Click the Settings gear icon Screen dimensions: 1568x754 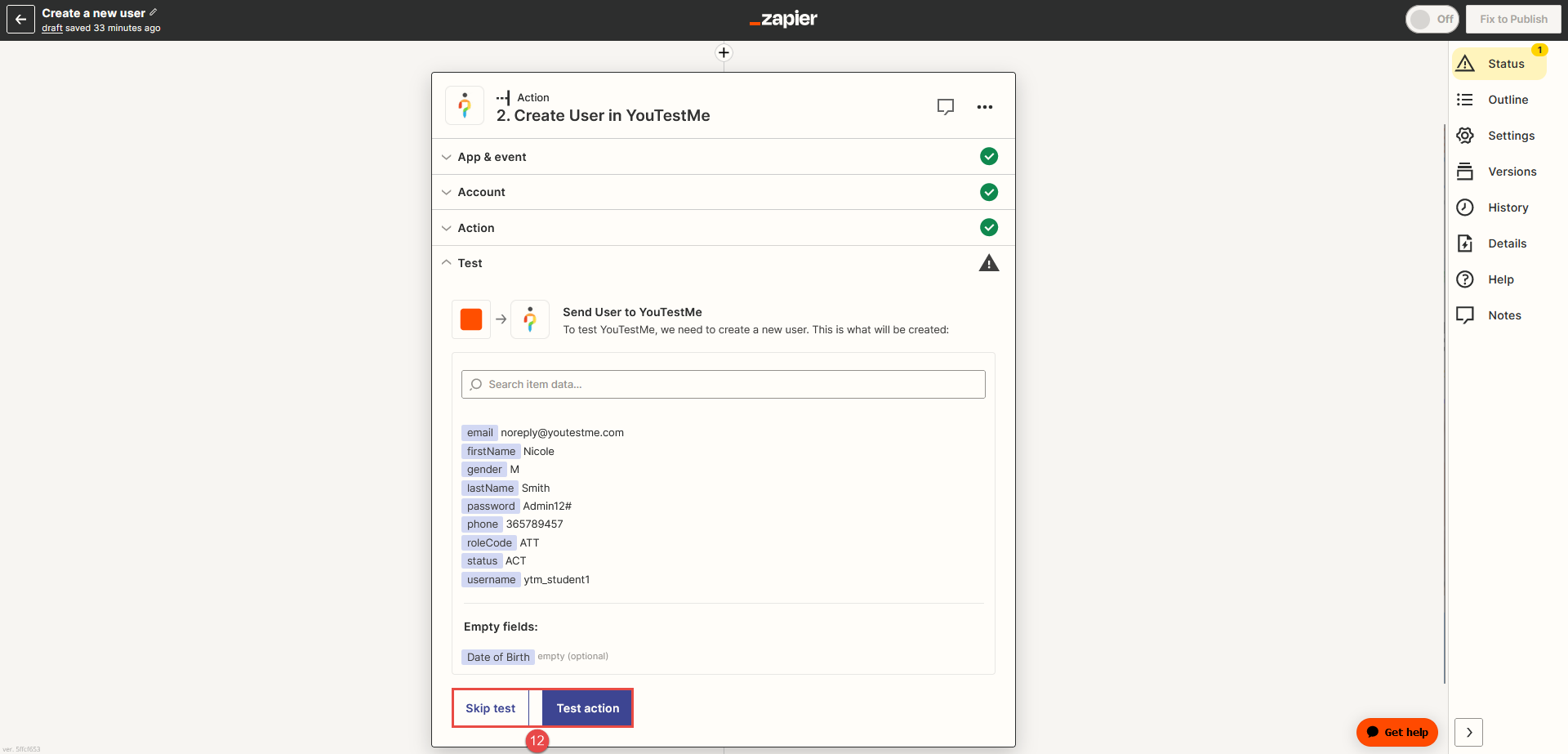pyautogui.click(x=1465, y=136)
